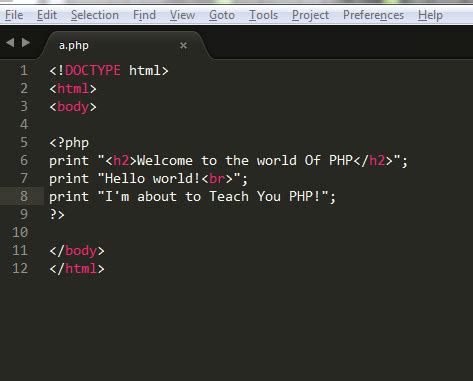Open the View menu
Viewport: 473px width, 381px height.
click(x=182, y=15)
